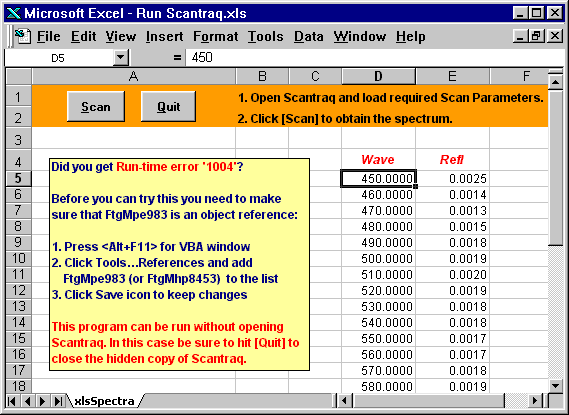Screen dimensions: 569x415
Task: Select cell with value 0.0020
Action: (x=453, y=275)
